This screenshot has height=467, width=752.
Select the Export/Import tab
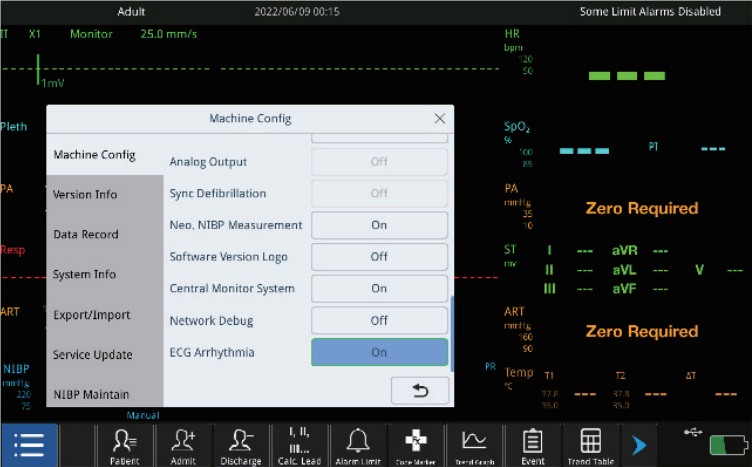click(x=92, y=315)
